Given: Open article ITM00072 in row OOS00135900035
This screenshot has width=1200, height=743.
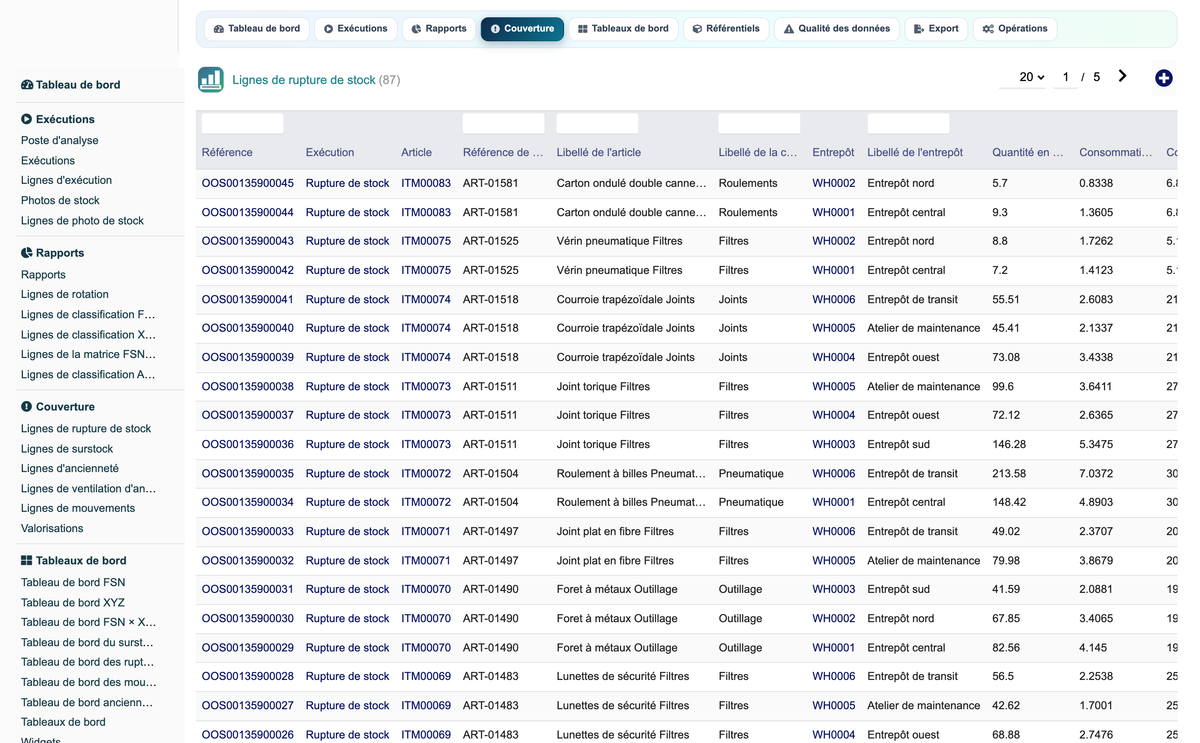Looking at the screenshot, I should click(x=426, y=473).
